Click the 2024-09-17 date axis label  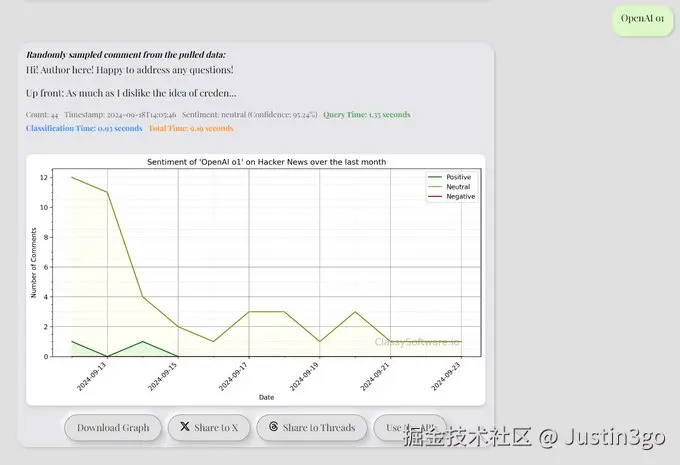click(233, 377)
